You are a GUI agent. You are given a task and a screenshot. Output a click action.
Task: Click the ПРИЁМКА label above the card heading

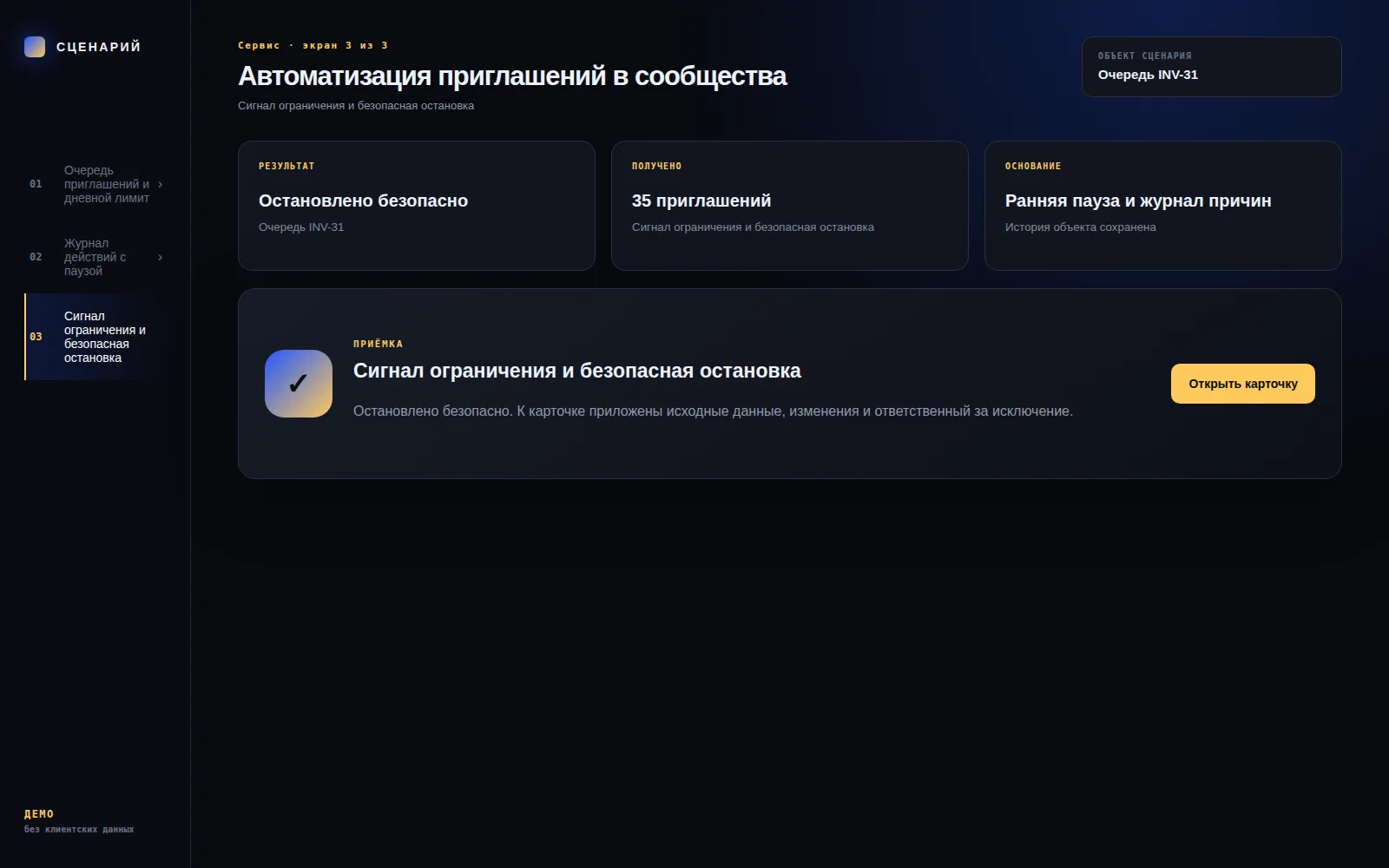[x=379, y=344]
